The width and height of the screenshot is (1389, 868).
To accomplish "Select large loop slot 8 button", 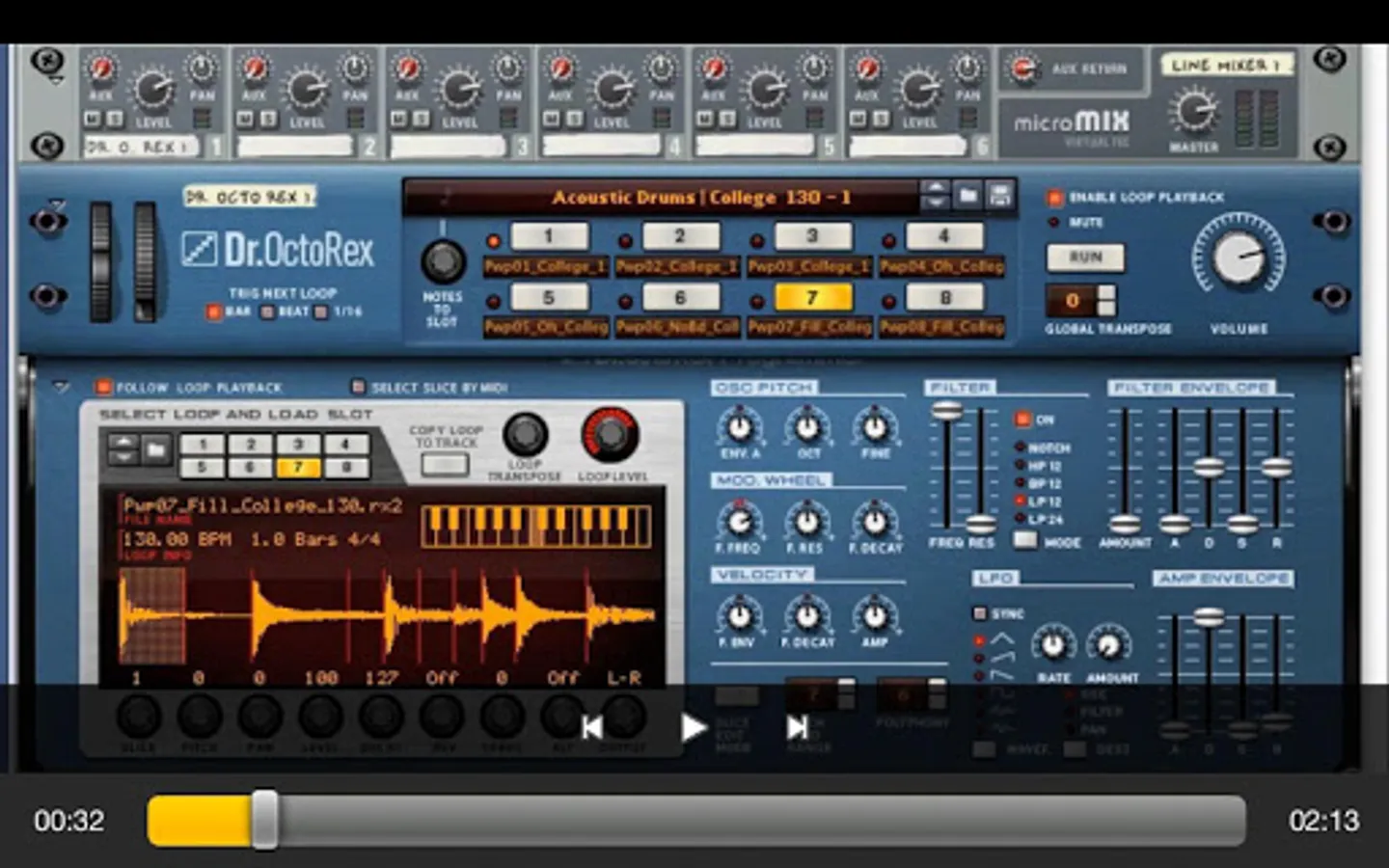I will point(944,297).
